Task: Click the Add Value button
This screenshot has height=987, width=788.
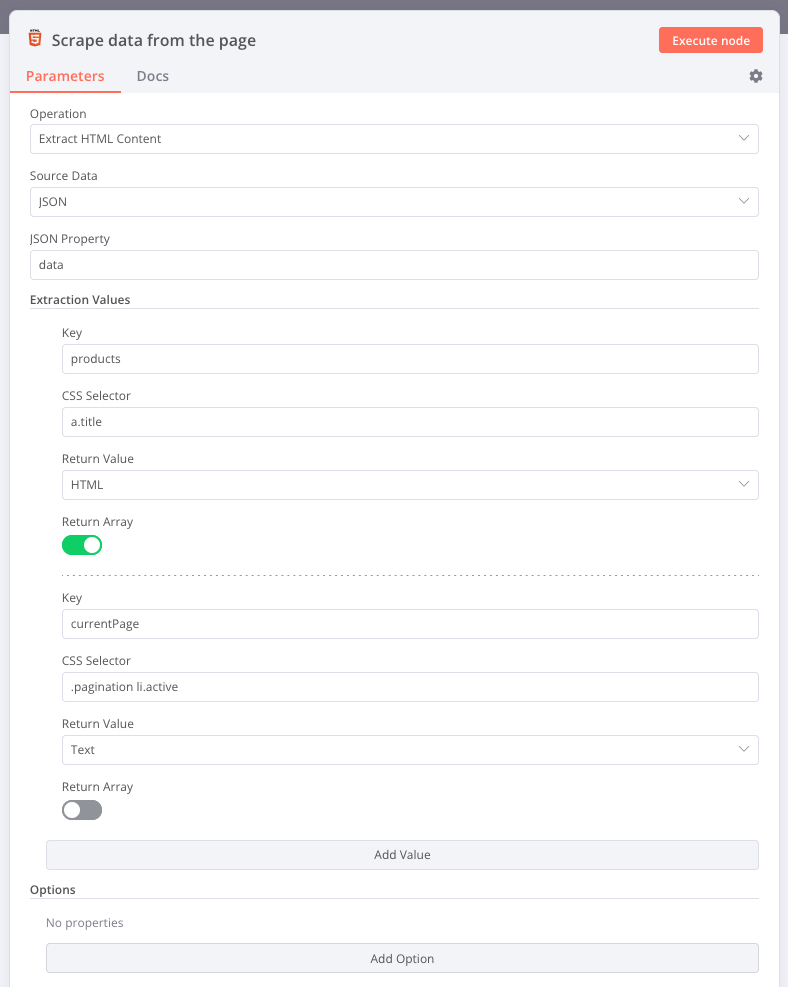Action: click(401, 854)
